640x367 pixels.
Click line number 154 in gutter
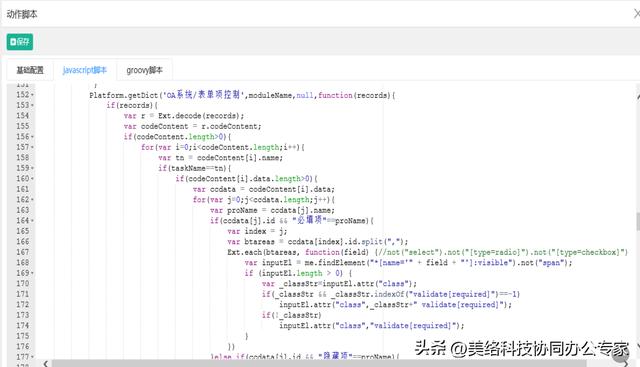22,116
